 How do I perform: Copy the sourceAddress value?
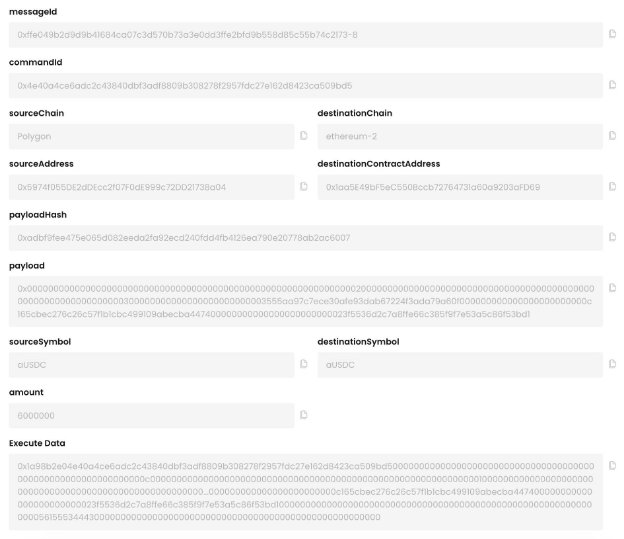coord(303,186)
